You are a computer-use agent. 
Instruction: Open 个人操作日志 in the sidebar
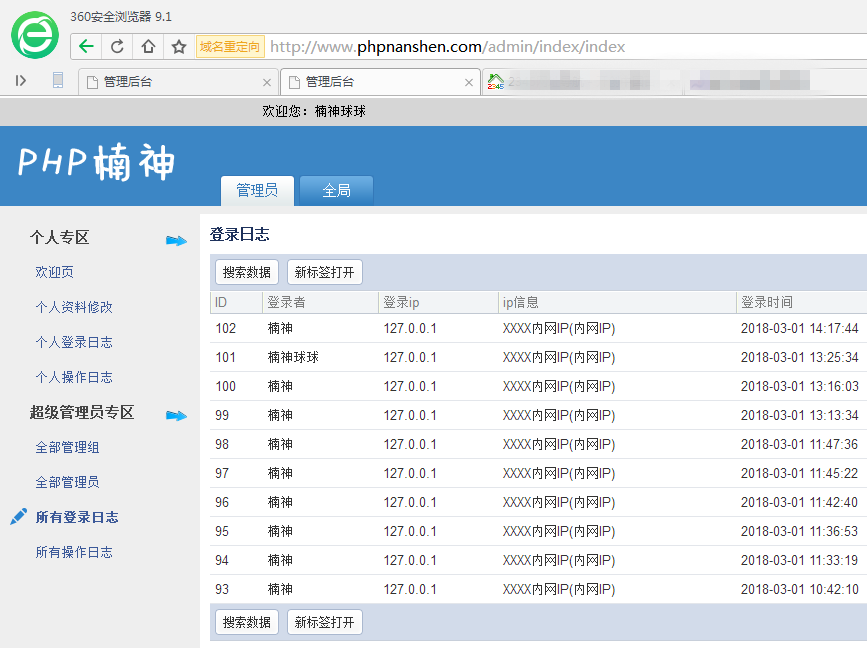tap(74, 377)
